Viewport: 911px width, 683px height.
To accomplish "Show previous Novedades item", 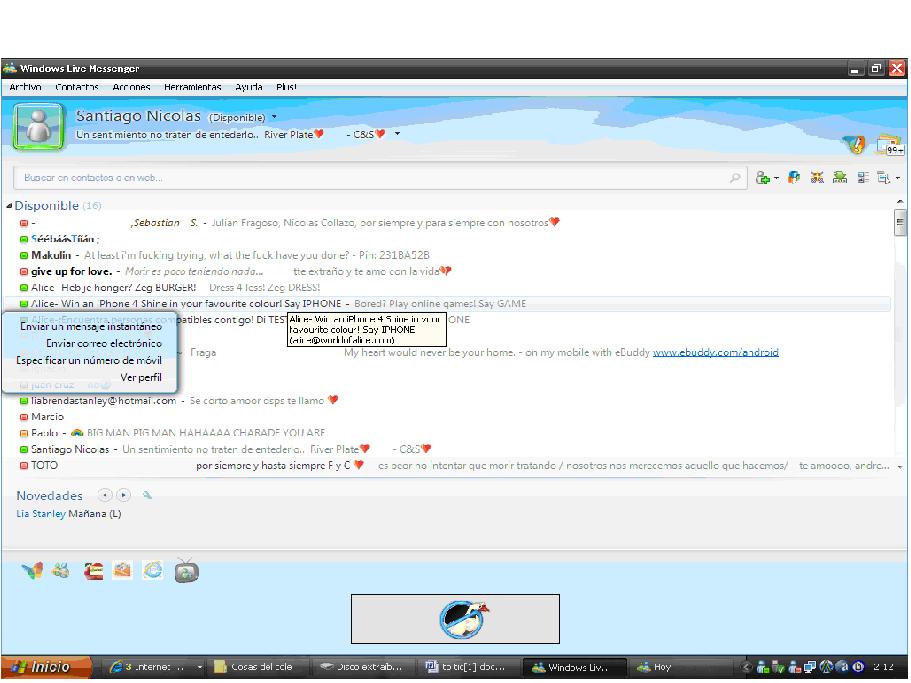I will pos(105,495).
